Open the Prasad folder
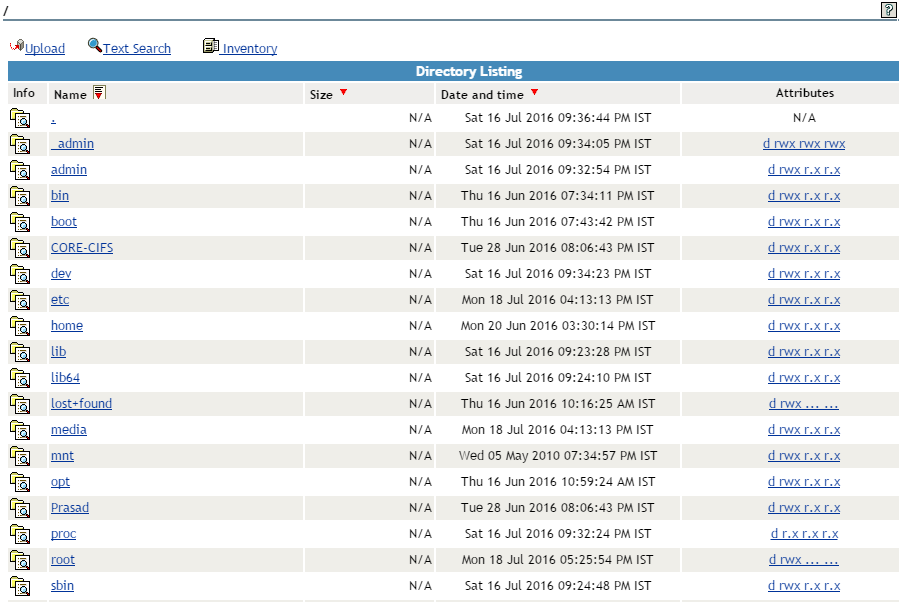The width and height of the screenshot is (899, 602). click(x=69, y=508)
